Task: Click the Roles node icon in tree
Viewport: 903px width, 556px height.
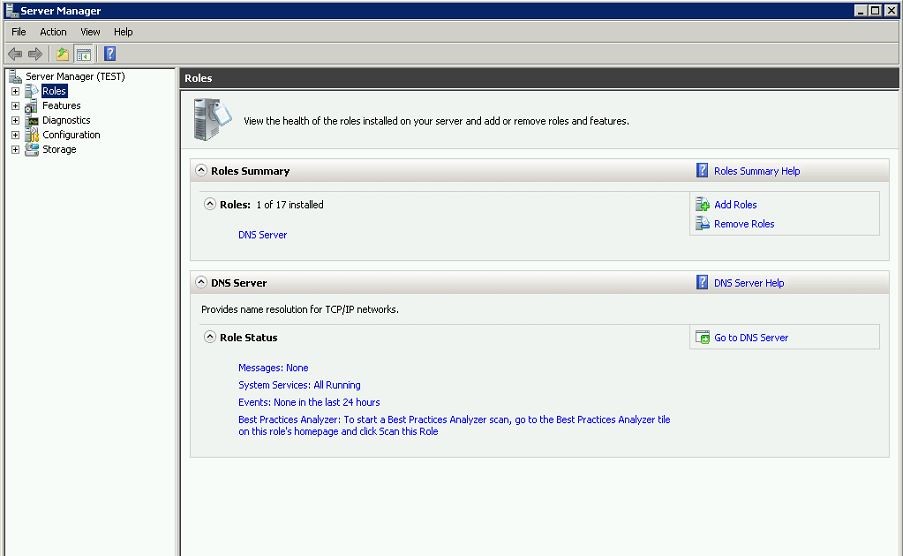Action: coord(32,91)
